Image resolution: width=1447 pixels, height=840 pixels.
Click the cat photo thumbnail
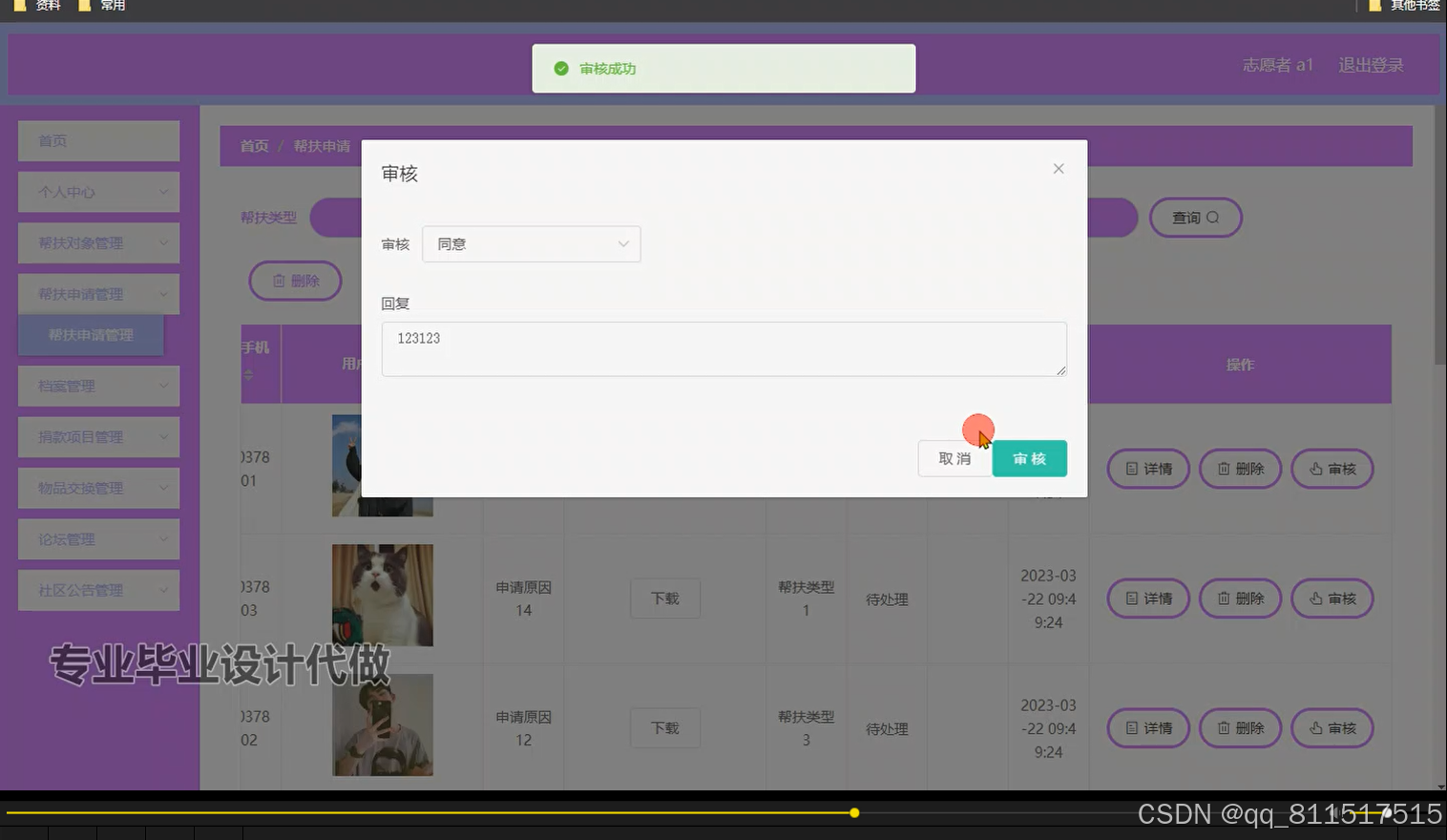382,596
